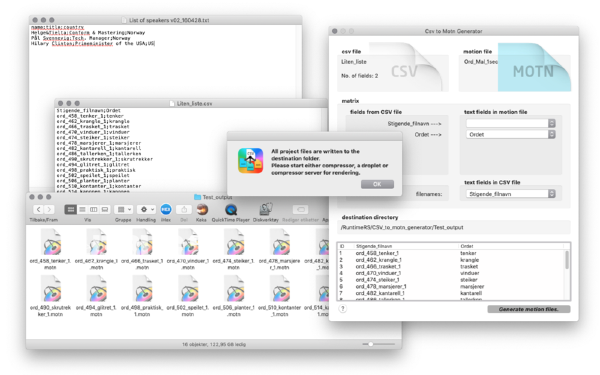Select table row 1 ord_458_tenker_1
The image size is (600, 375).
point(451,253)
